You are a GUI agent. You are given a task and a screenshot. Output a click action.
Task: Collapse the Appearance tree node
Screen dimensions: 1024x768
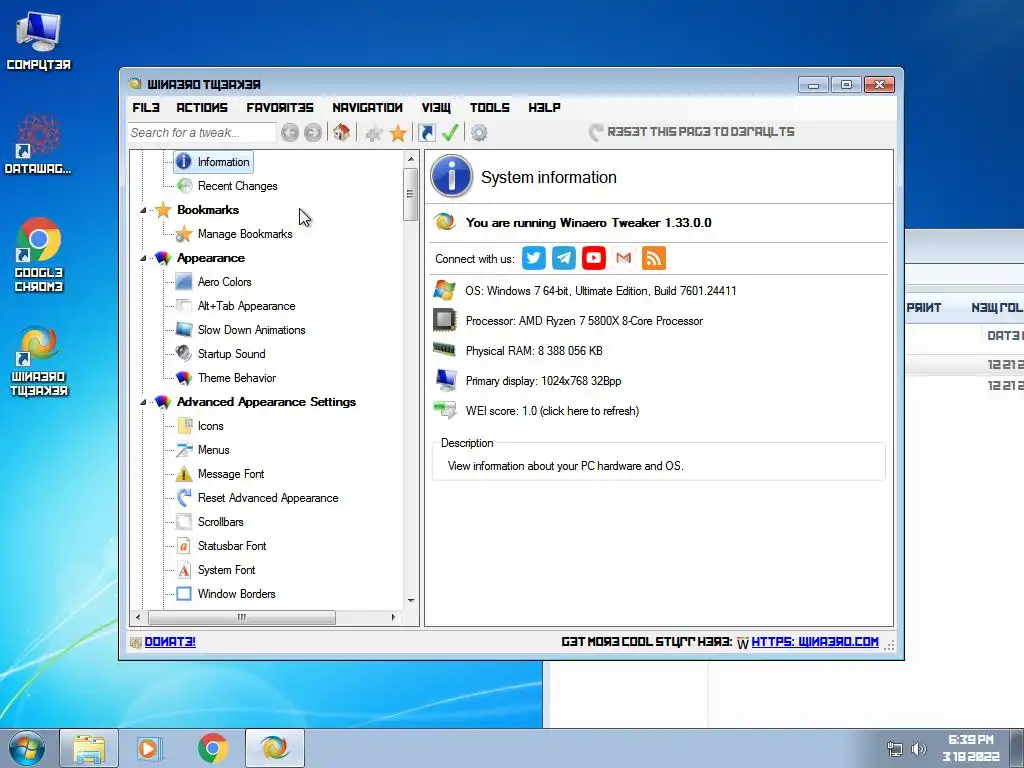[143, 259]
